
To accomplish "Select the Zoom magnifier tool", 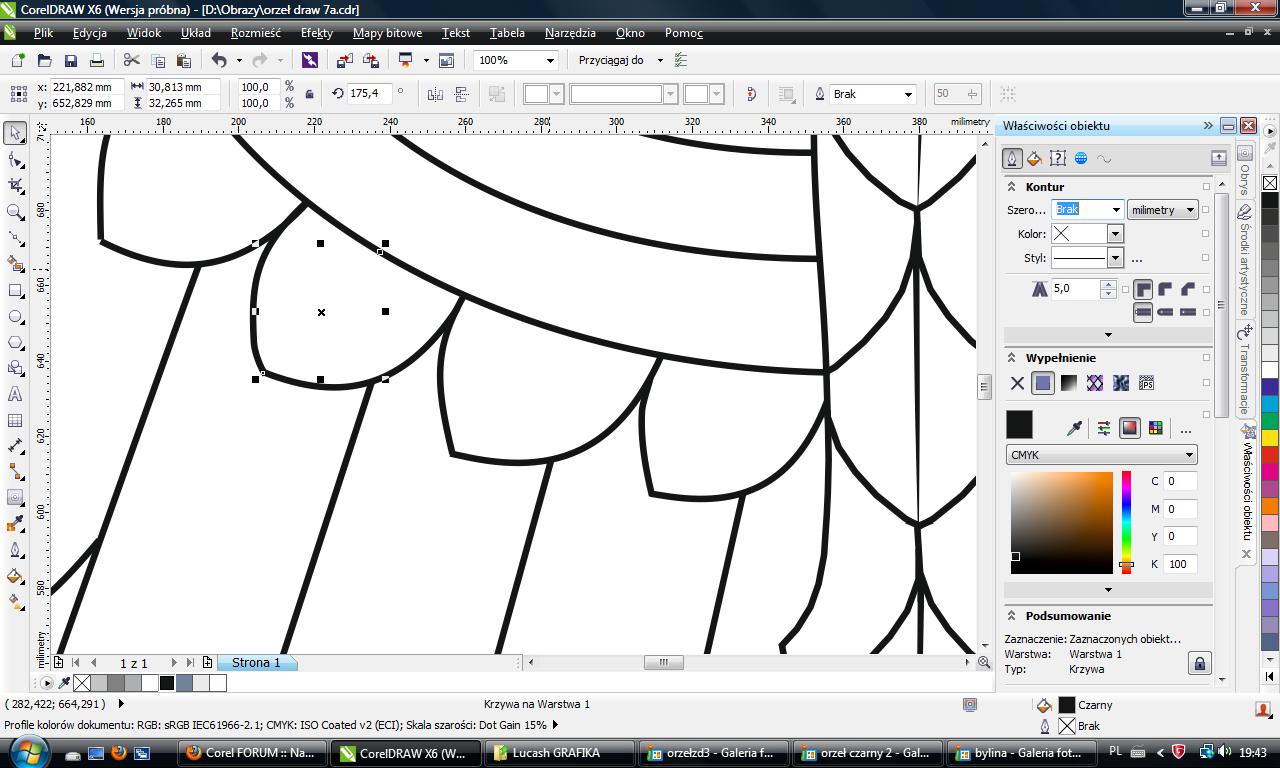I will tap(15, 212).
